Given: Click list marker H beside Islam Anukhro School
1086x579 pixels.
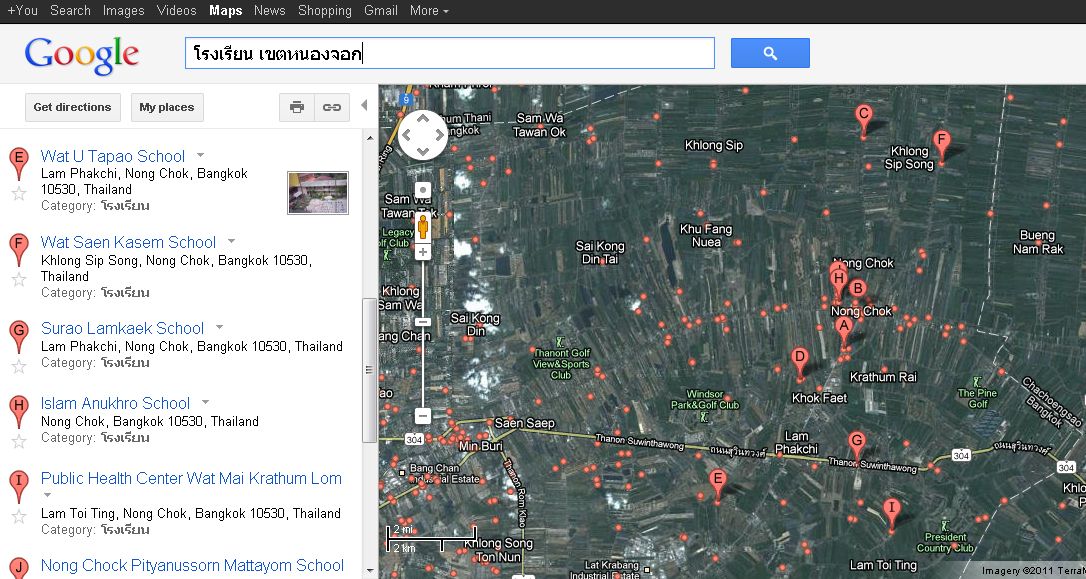Looking at the screenshot, I should 19,410.
